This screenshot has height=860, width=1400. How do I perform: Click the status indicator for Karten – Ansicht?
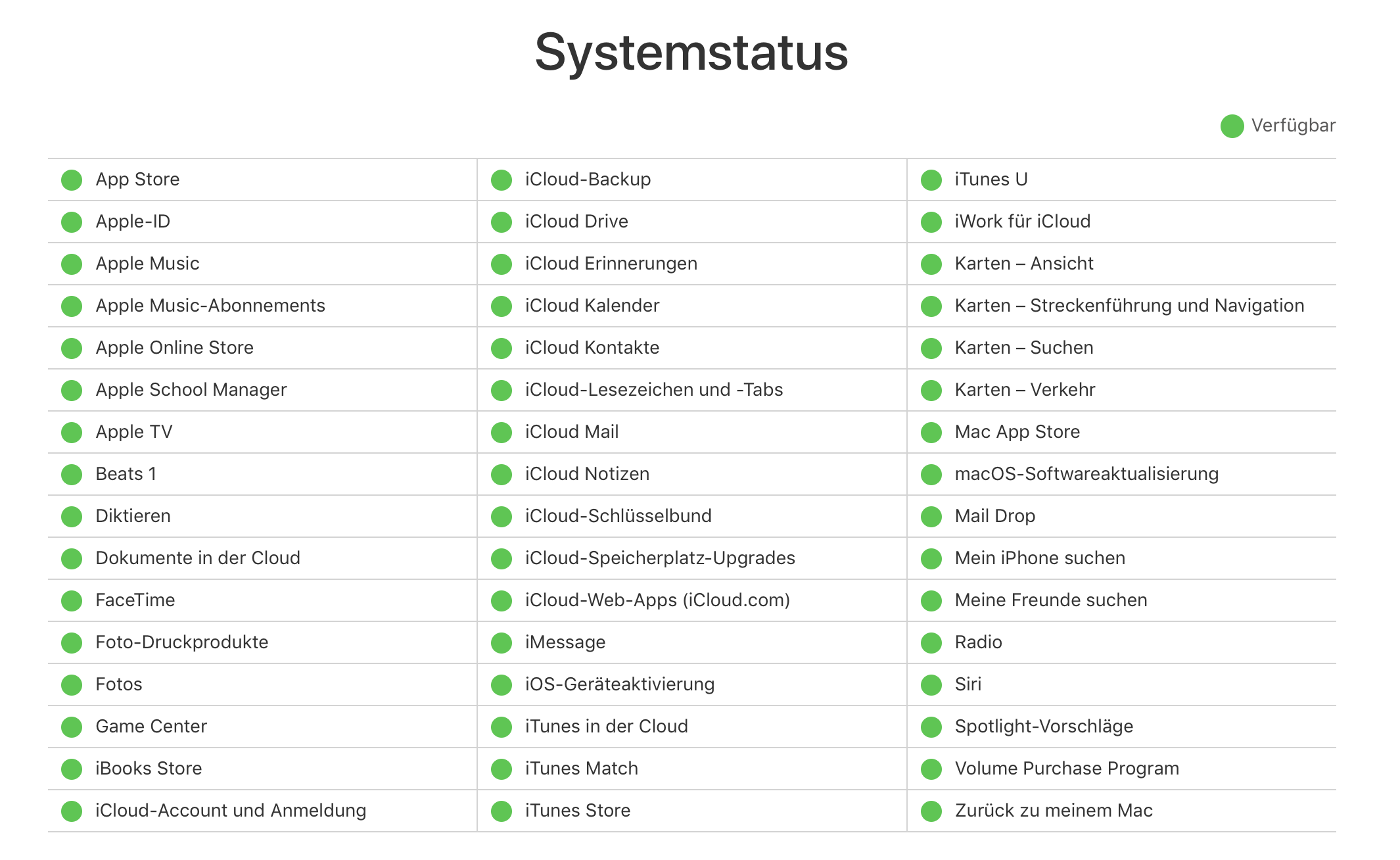tap(931, 264)
